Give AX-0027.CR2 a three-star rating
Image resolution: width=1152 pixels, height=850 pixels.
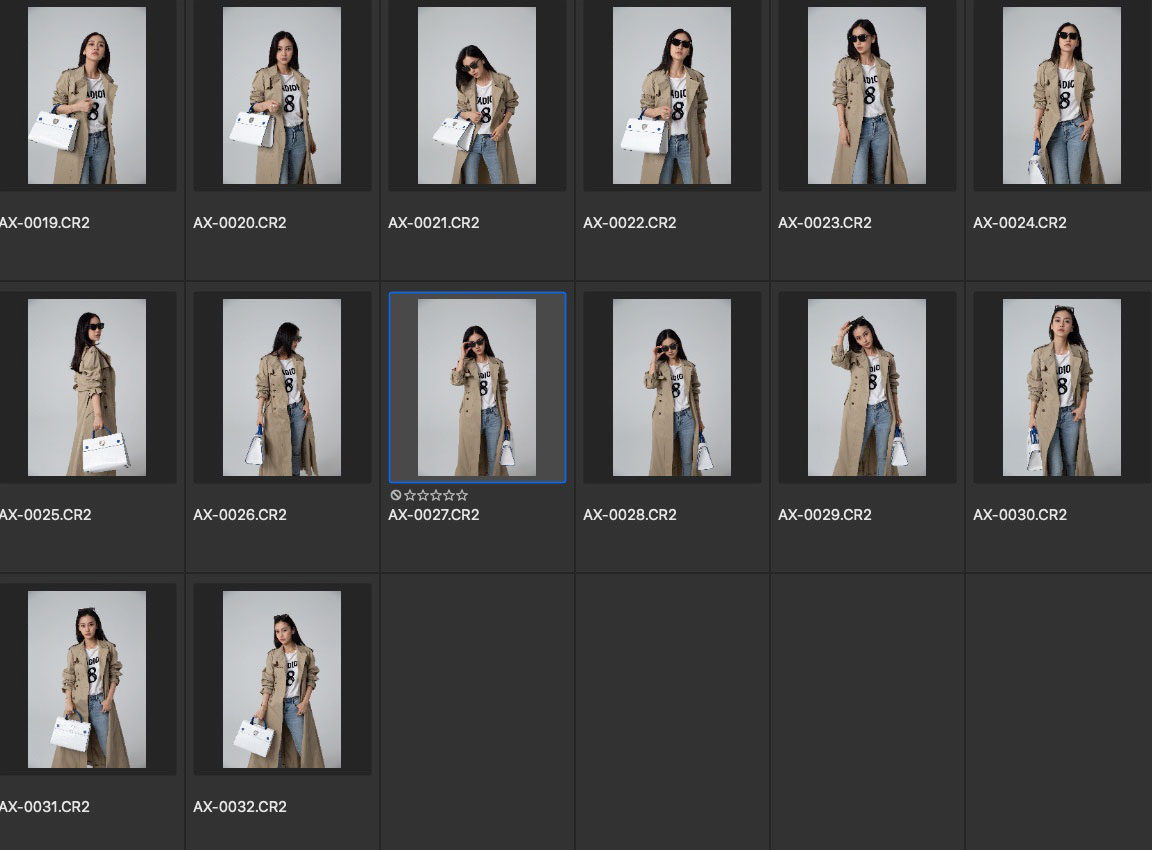(x=436, y=495)
